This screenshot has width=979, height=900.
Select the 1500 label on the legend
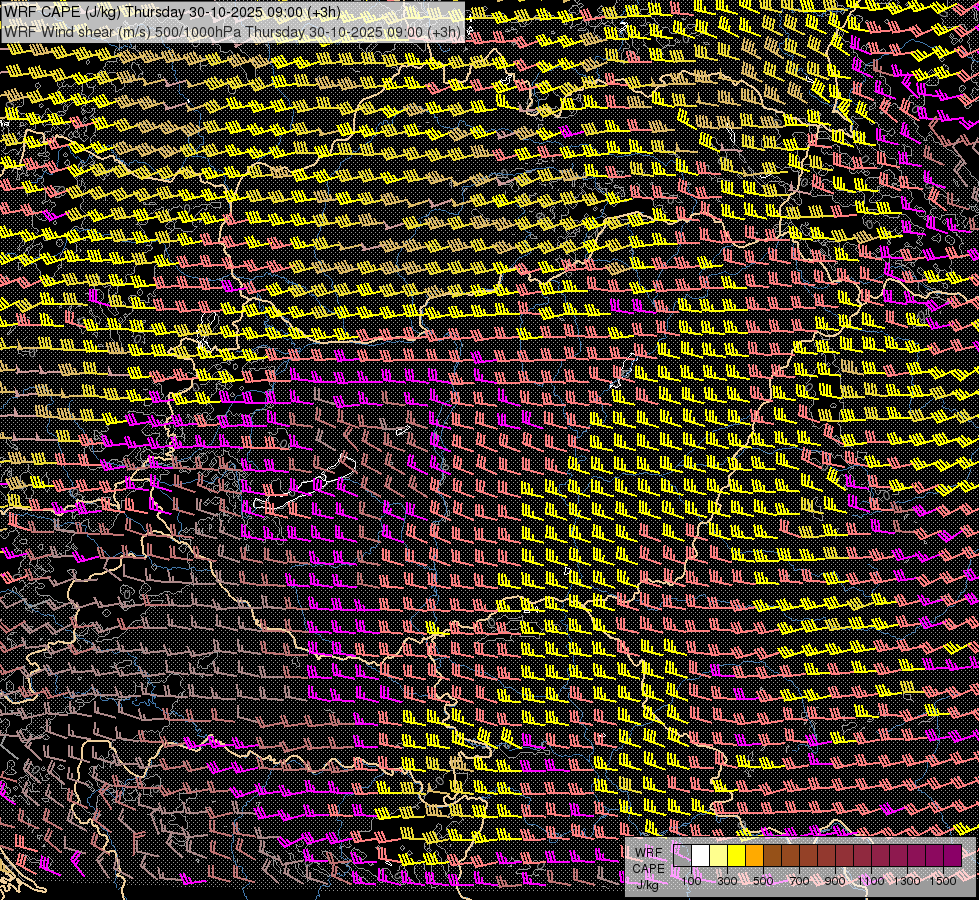pyautogui.click(x=943, y=881)
